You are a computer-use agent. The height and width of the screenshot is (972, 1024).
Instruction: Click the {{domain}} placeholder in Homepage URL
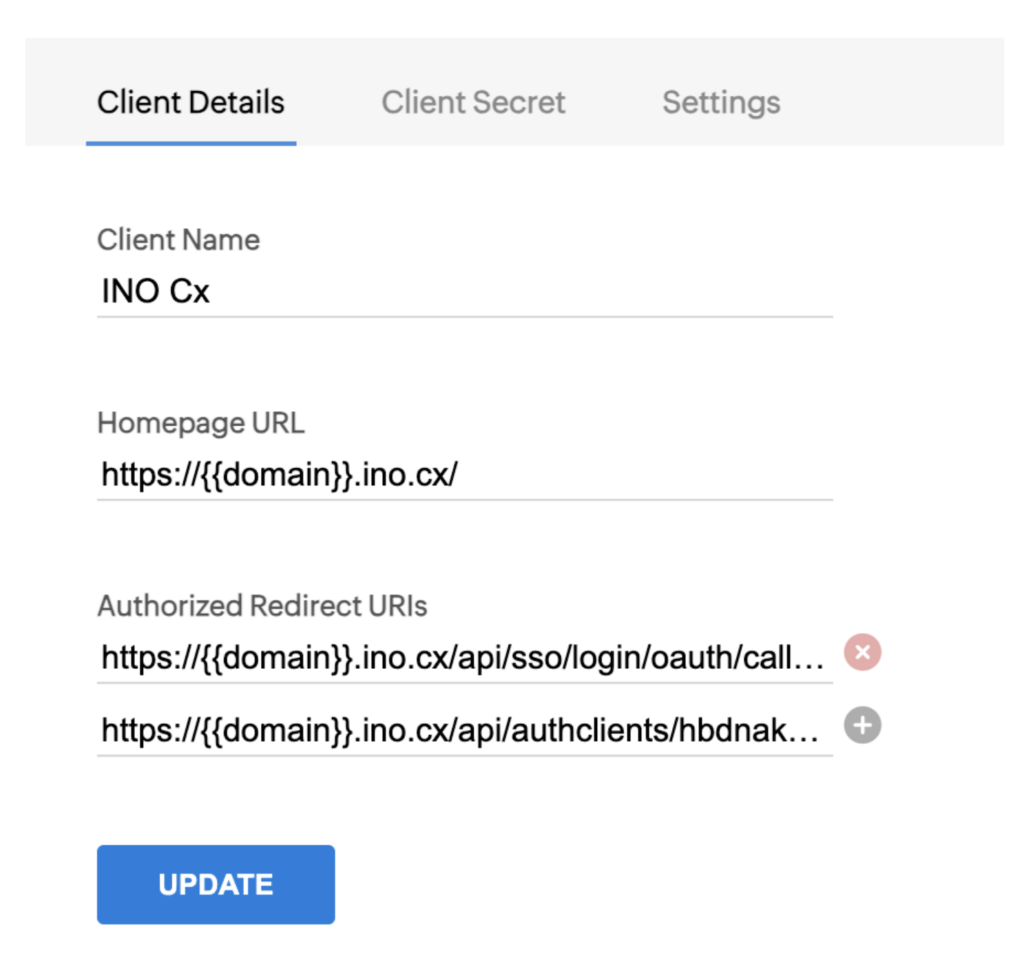[x=274, y=474]
